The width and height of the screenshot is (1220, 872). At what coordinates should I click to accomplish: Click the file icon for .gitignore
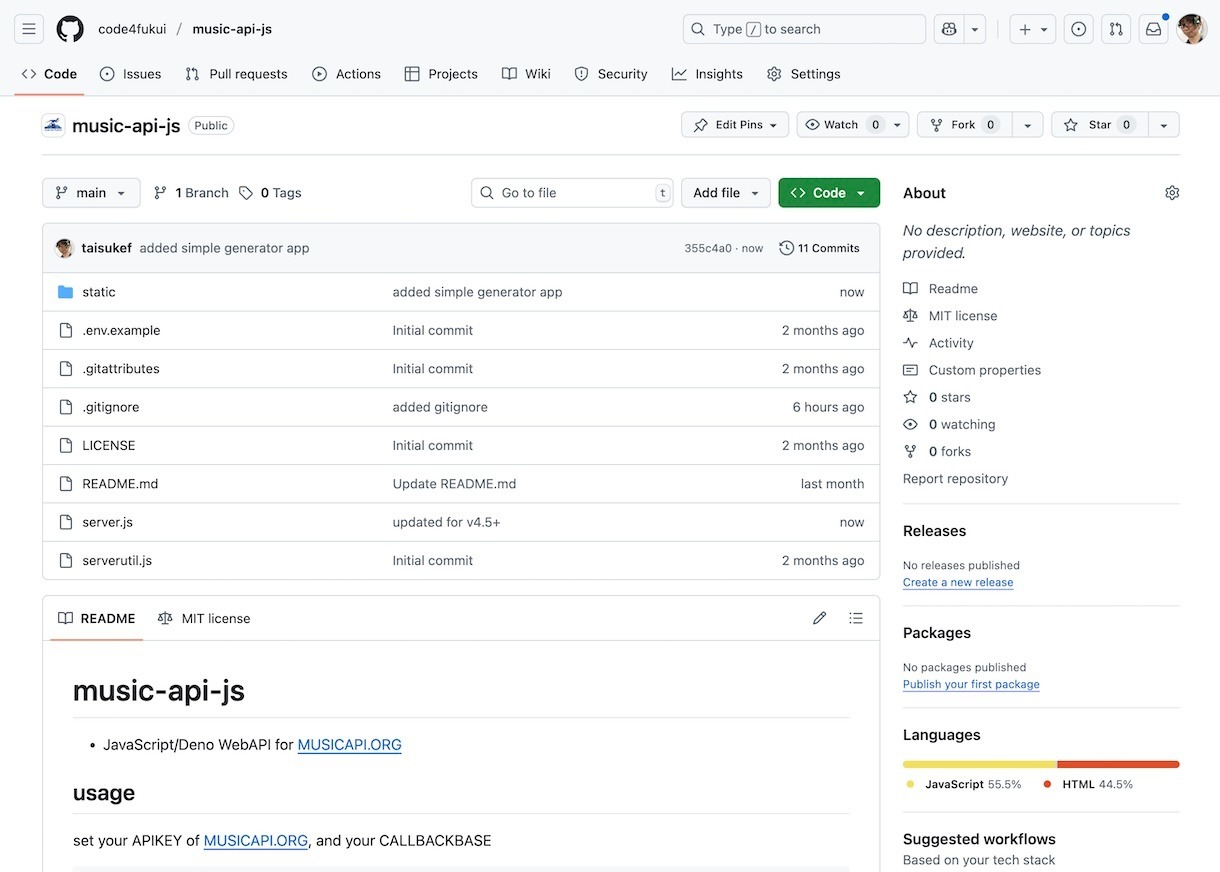point(66,407)
